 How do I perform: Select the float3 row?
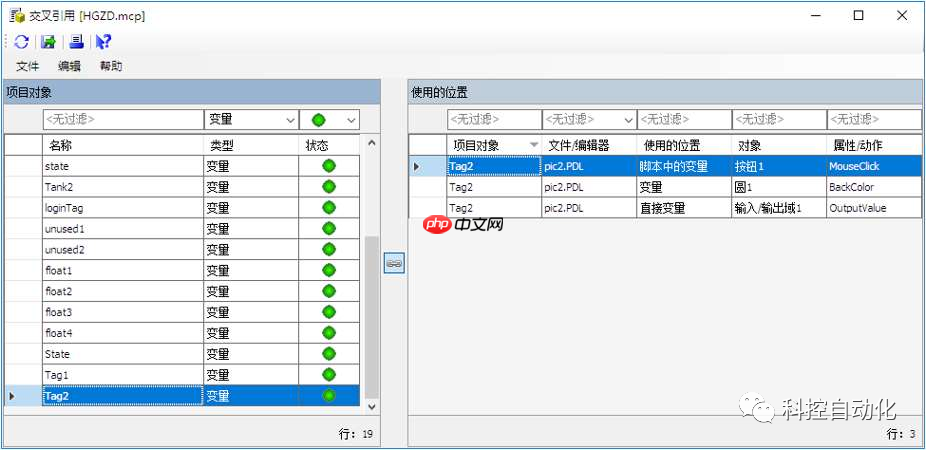[x=182, y=312]
